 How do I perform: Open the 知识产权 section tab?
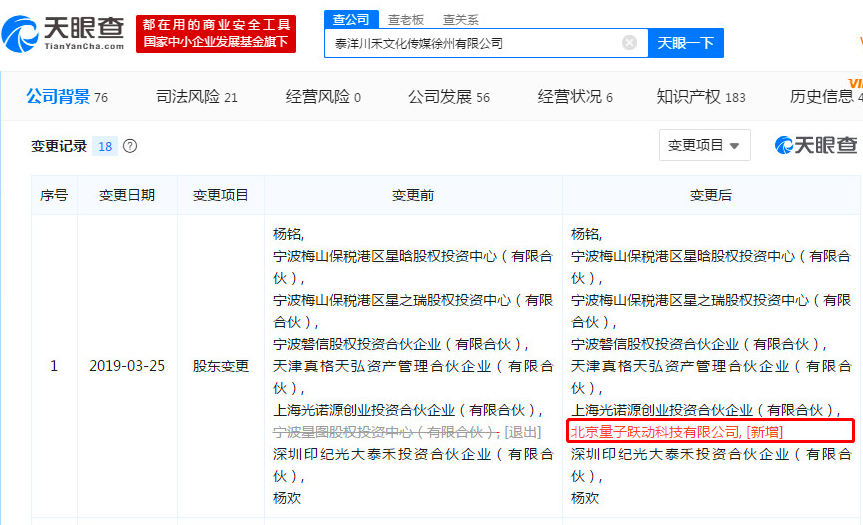(x=701, y=97)
